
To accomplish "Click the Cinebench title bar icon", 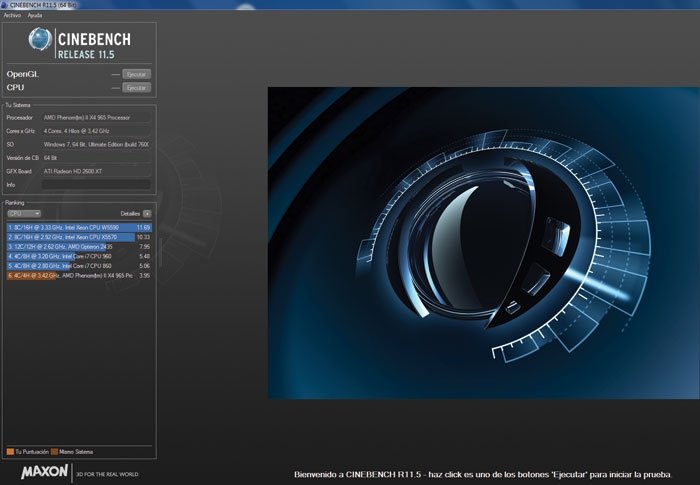I will click(x=4, y=4).
